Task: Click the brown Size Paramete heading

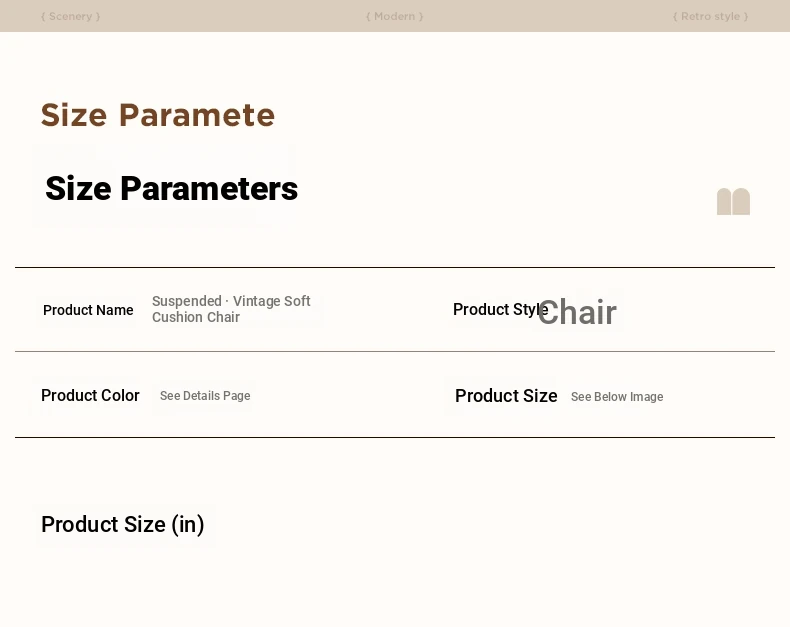Action: point(157,115)
